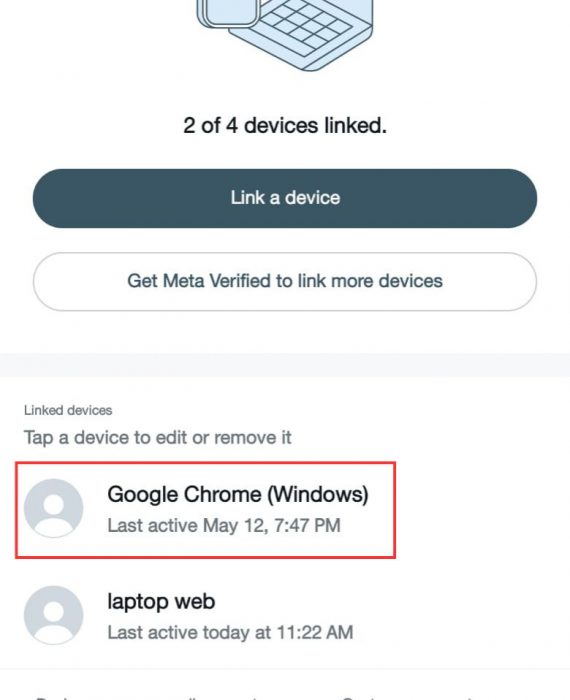Select the Google Chrome (Windows) avatar icon

[54, 508]
